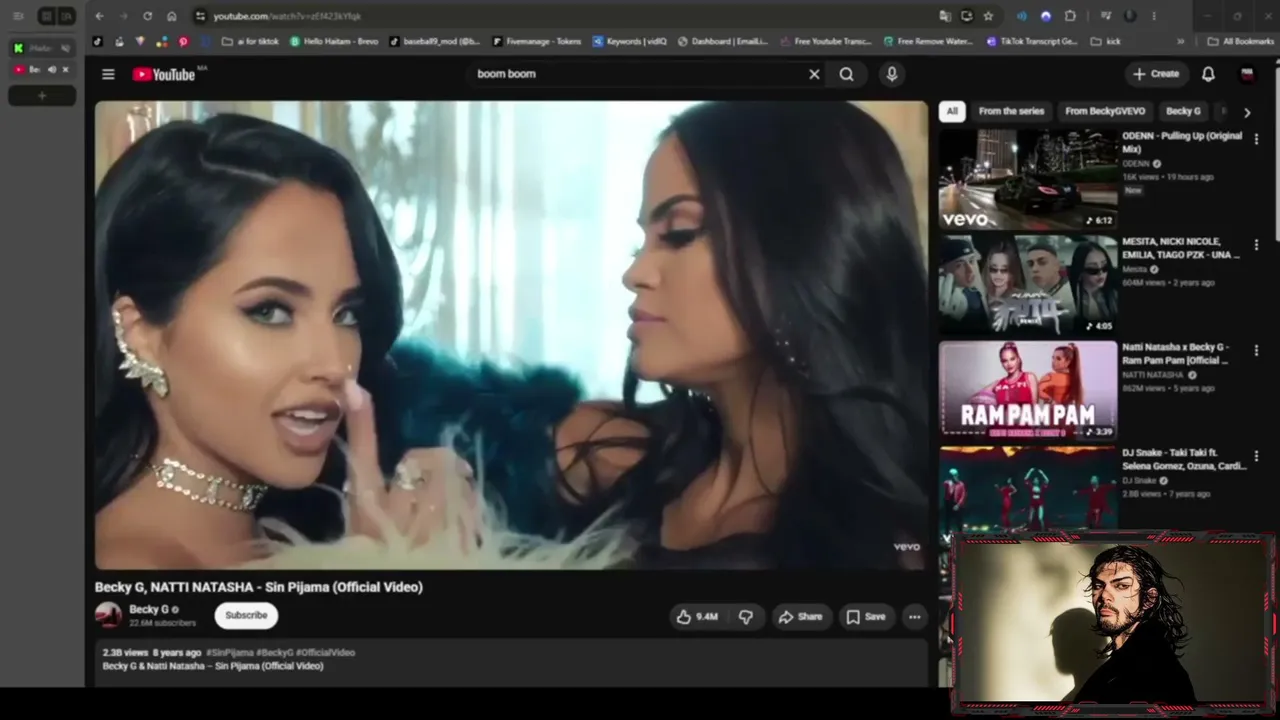Viewport: 1280px width, 720px height.
Task: Open the Fivemanage - Tokens bookmark
Action: (x=536, y=42)
